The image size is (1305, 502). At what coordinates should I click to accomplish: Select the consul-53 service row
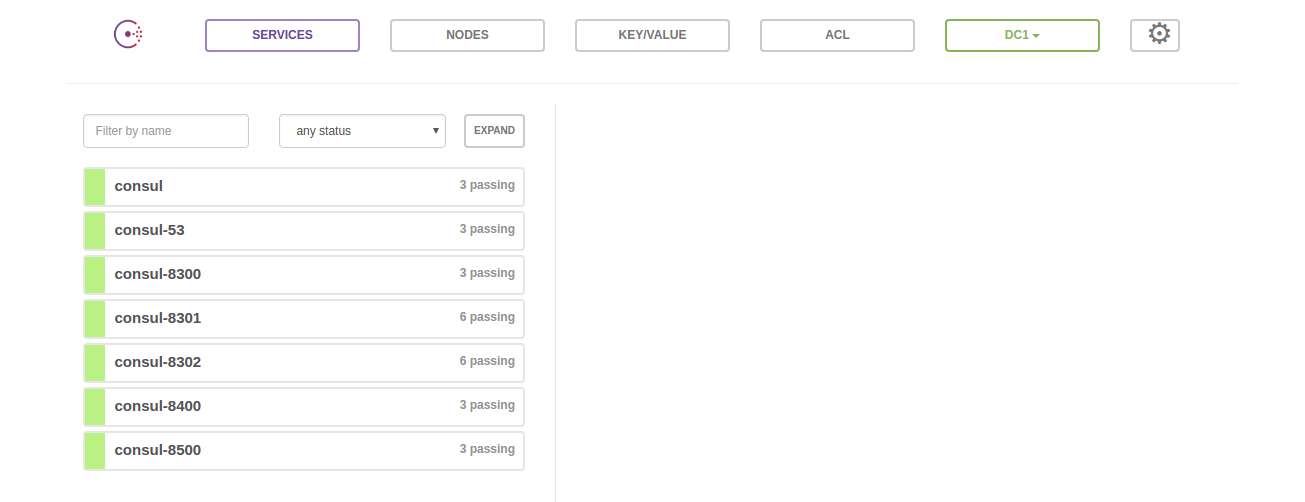point(304,231)
